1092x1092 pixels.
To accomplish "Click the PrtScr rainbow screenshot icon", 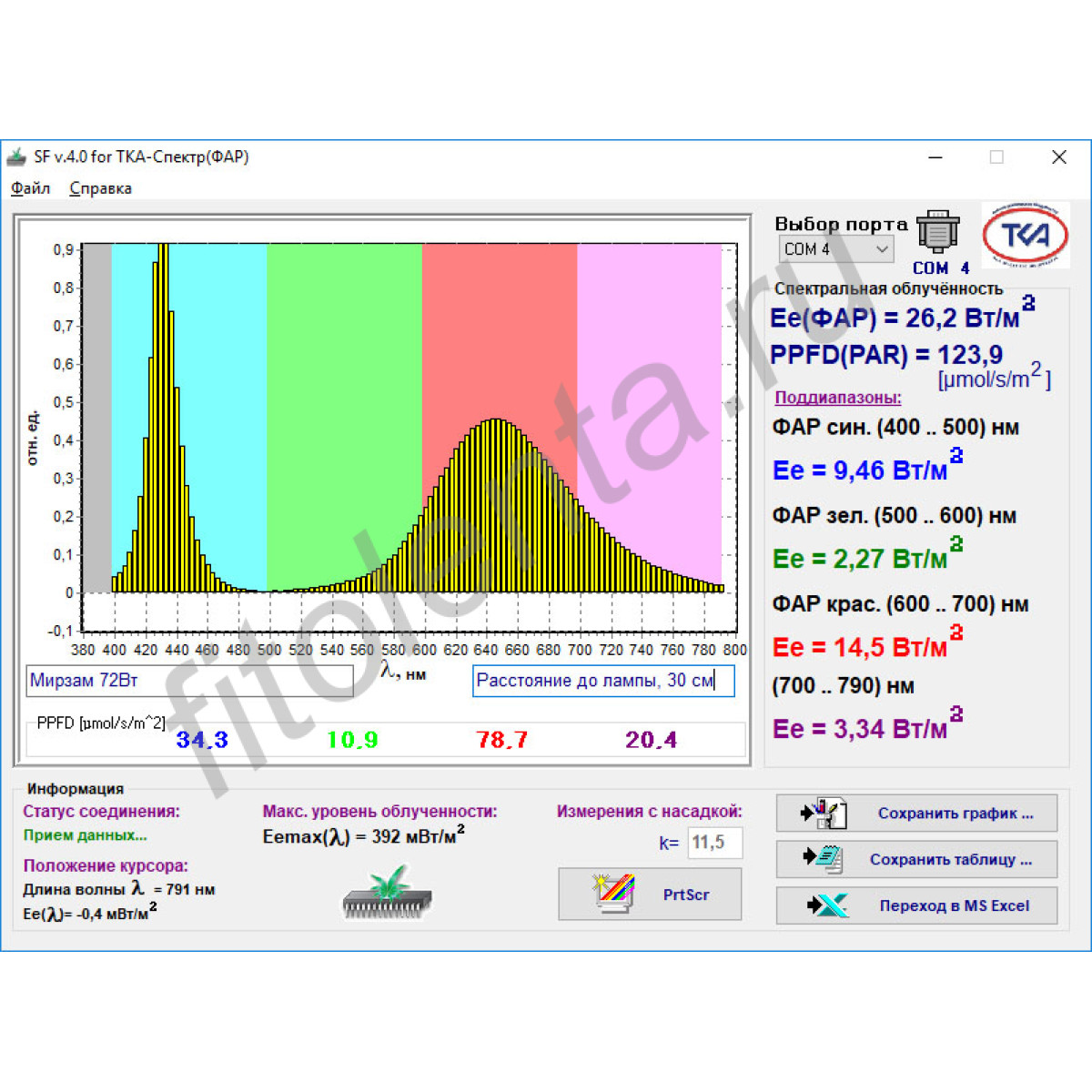I will pos(613,894).
